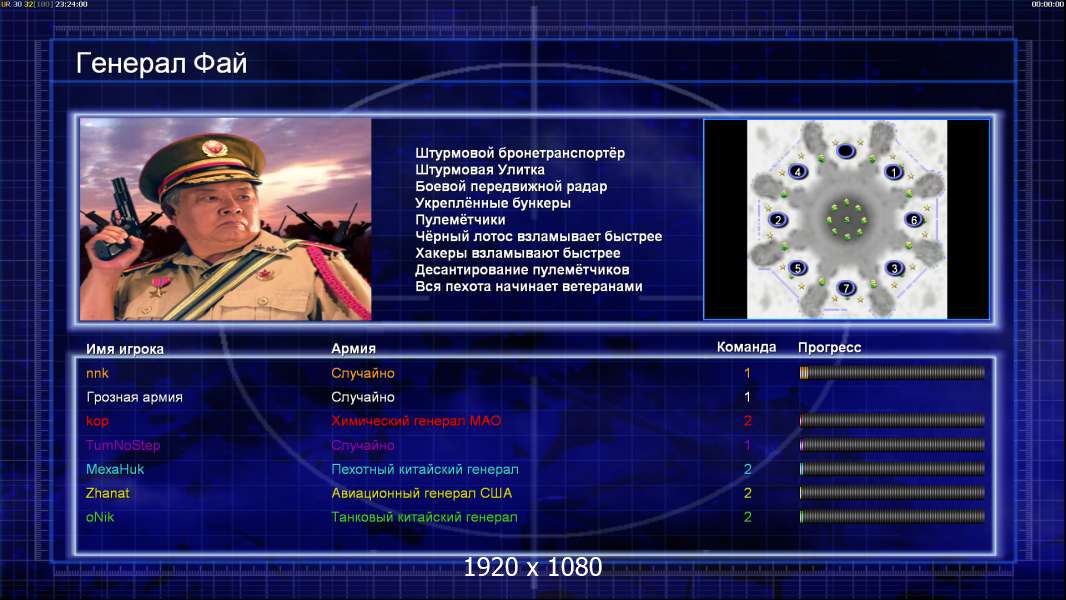Click start position 2 on the minimap

[x=778, y=219]
